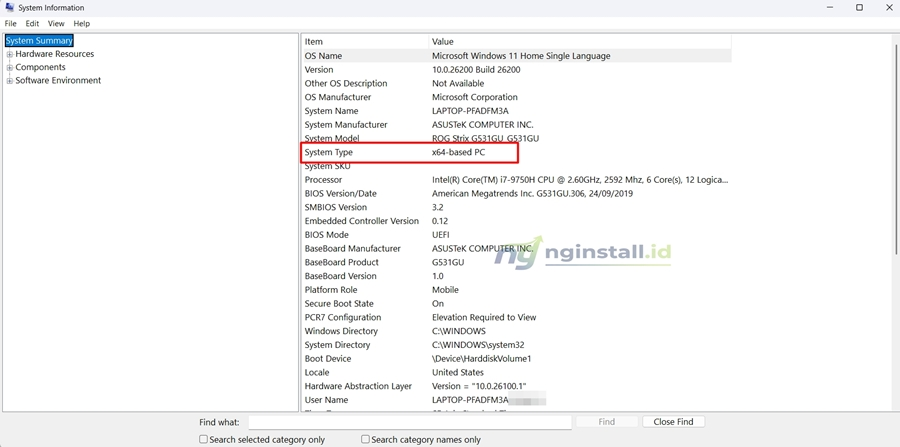
Task: Click the System Information app icon in title bar
Action: (x=10, y=7)
